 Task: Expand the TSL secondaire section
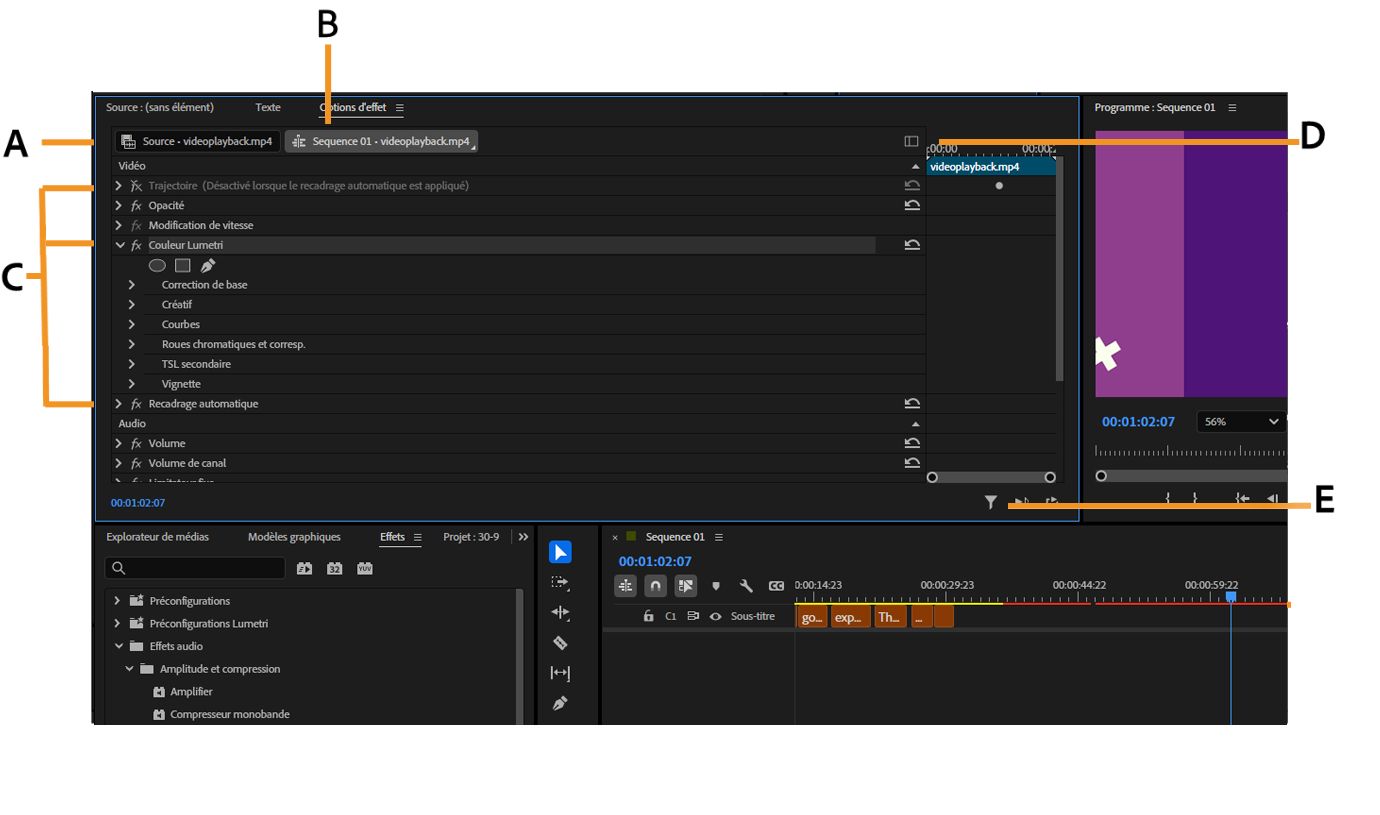(x=131, y=365)
